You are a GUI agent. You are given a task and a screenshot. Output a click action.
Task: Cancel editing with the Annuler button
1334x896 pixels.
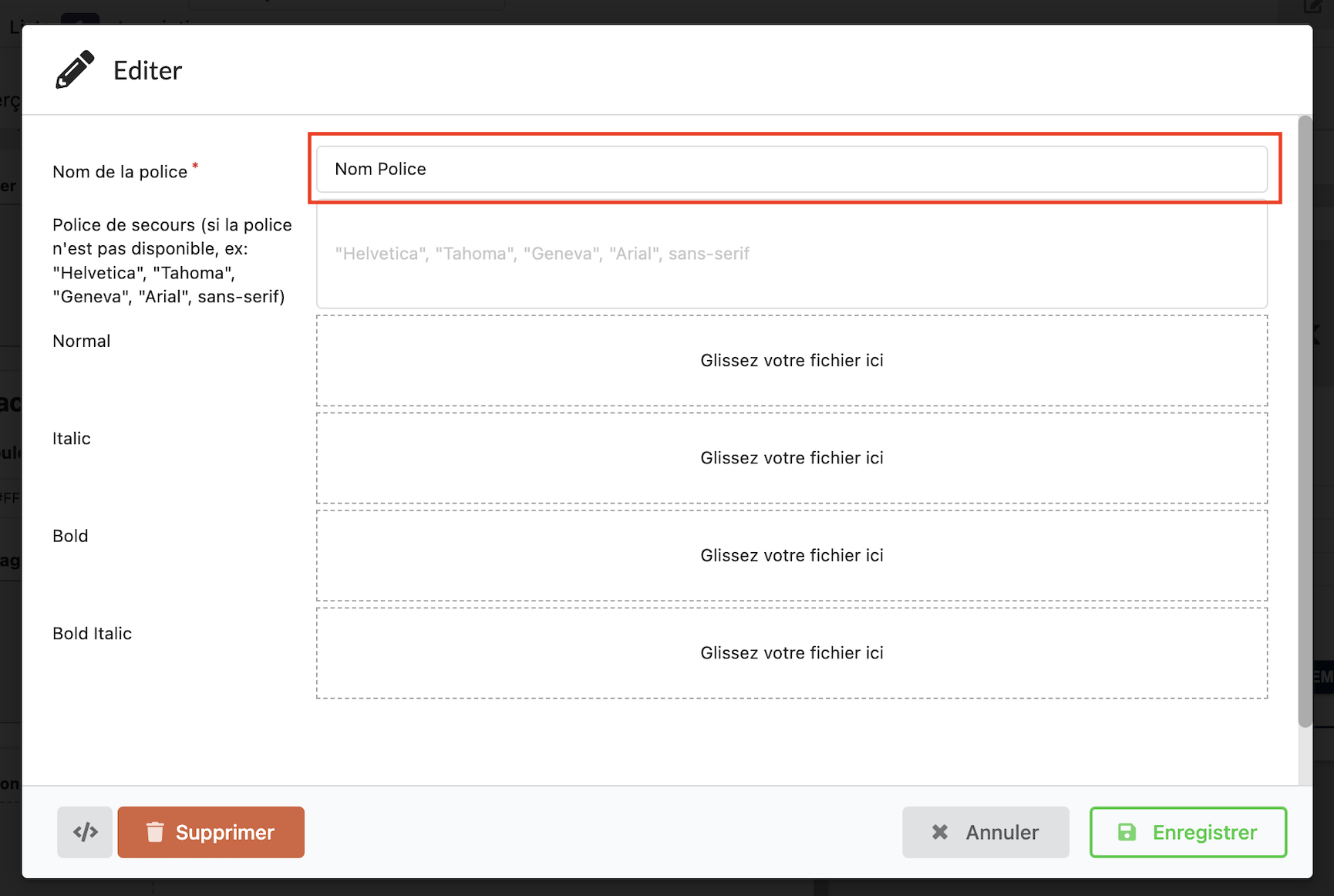(985, 832)
